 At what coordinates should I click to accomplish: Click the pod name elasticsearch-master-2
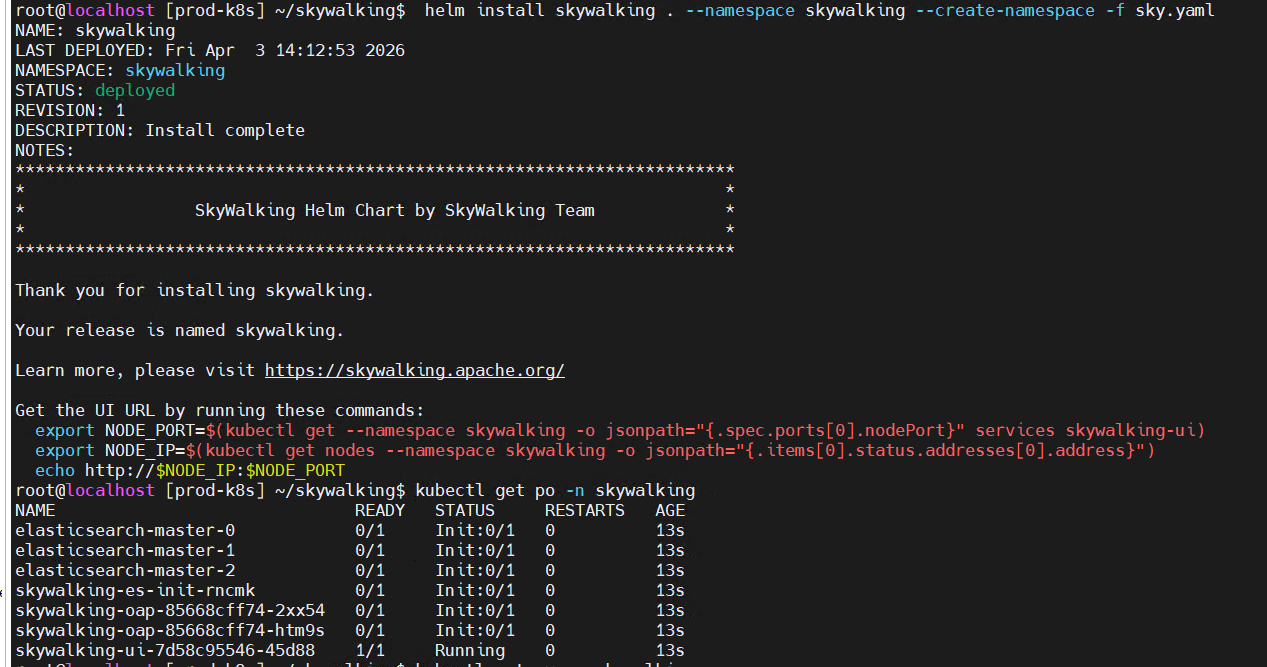(x=125, y=570)
